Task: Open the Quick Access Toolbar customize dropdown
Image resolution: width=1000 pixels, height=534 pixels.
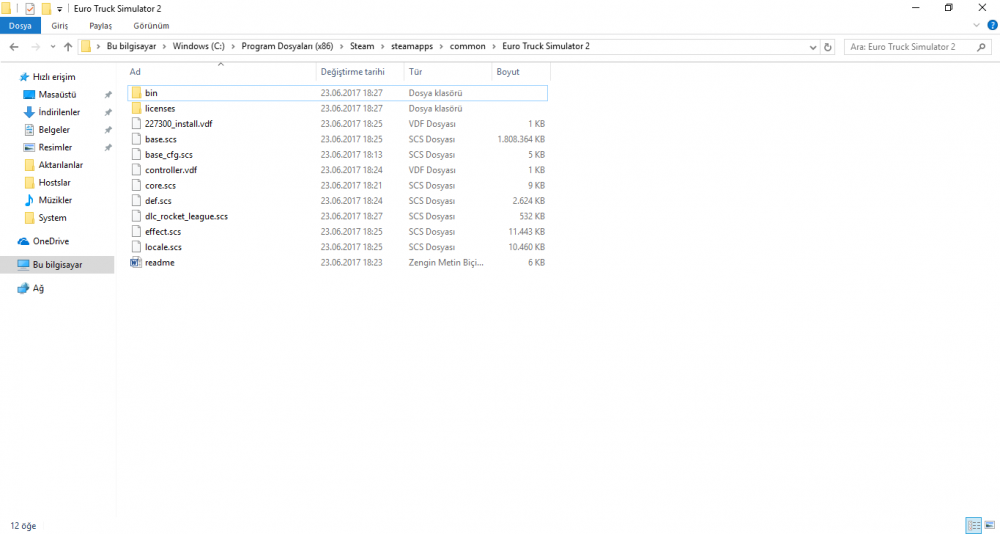Action: [60, 9]
